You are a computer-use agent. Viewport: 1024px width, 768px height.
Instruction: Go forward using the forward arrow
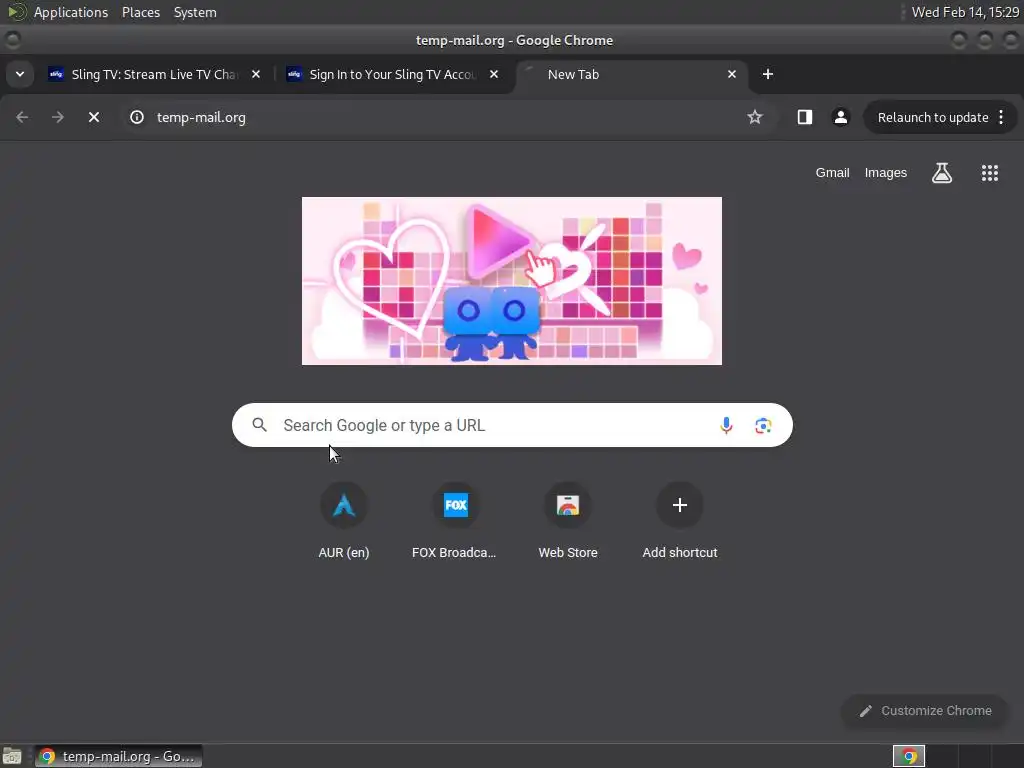[x=58, y=118]
